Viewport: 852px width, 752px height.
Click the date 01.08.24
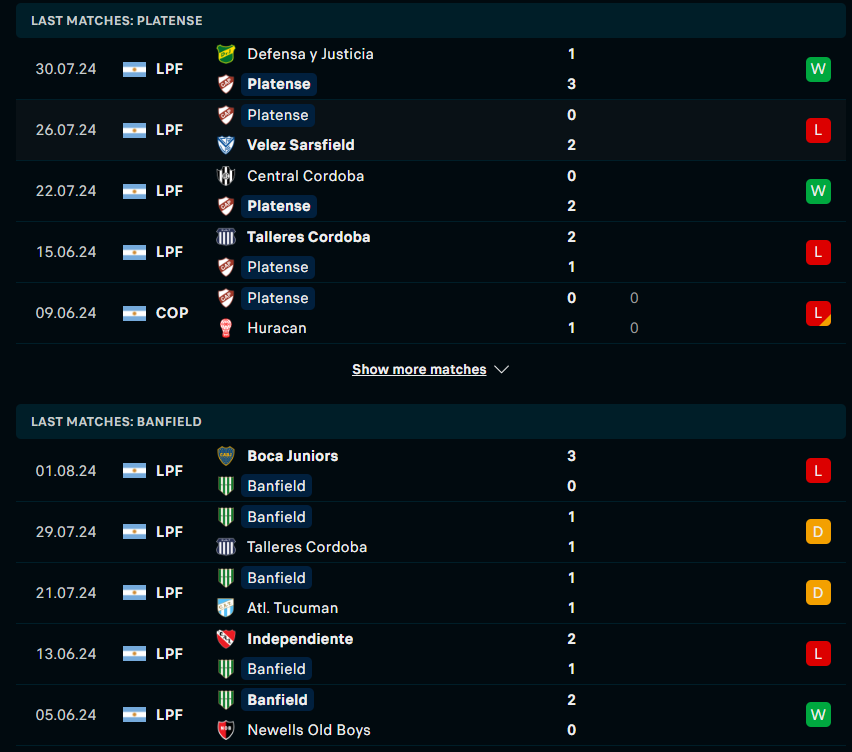(x=66, y=471)
